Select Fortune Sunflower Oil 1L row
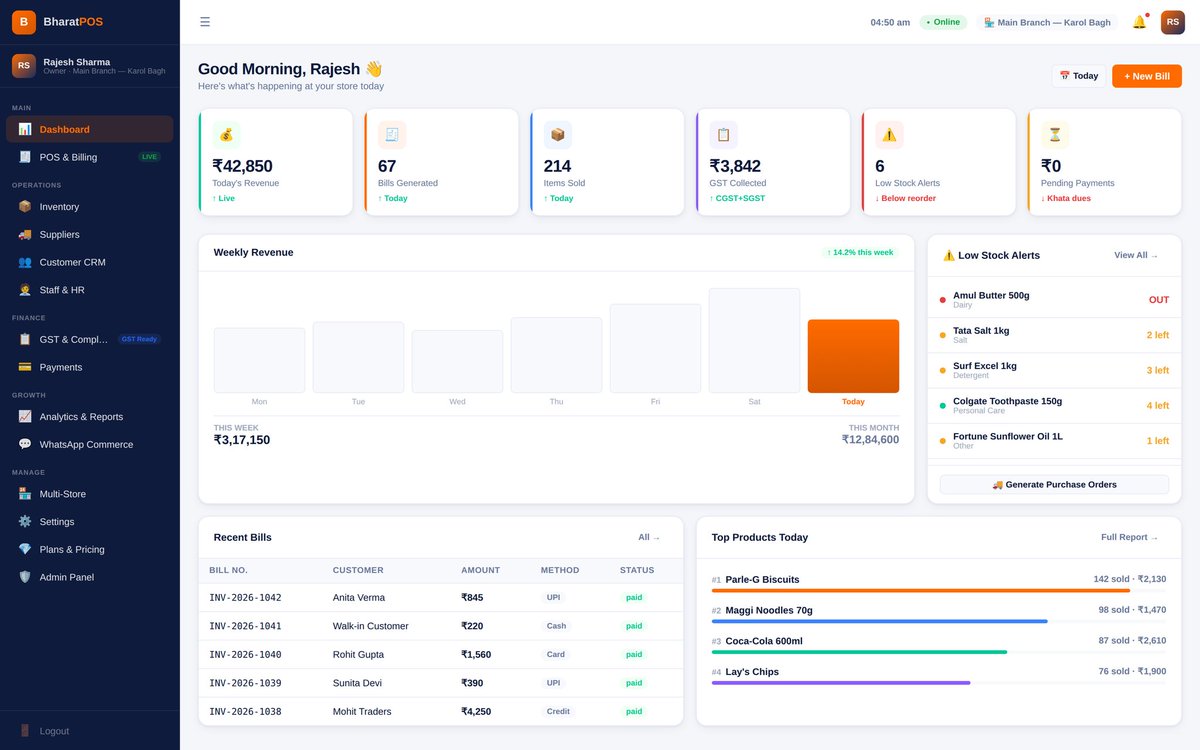Screen dimensions: 1200x750 [1054, 440]
